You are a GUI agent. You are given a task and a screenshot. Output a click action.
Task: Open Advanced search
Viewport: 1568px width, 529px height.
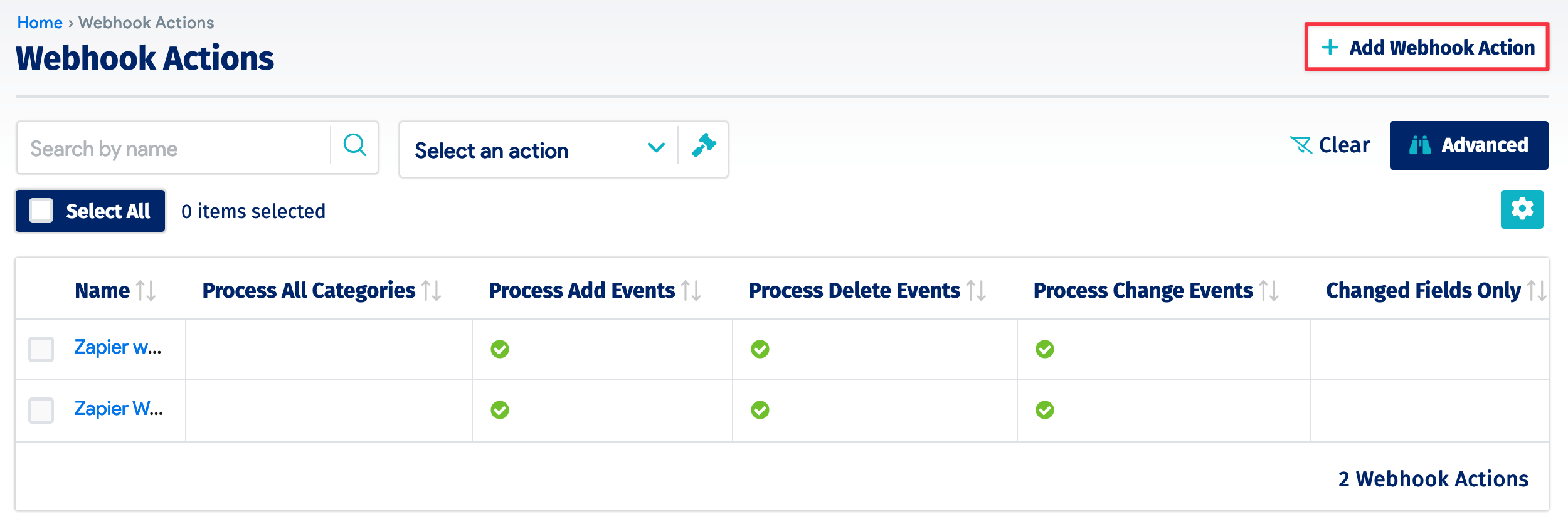pyautogui.click(x=1469, y=145)
